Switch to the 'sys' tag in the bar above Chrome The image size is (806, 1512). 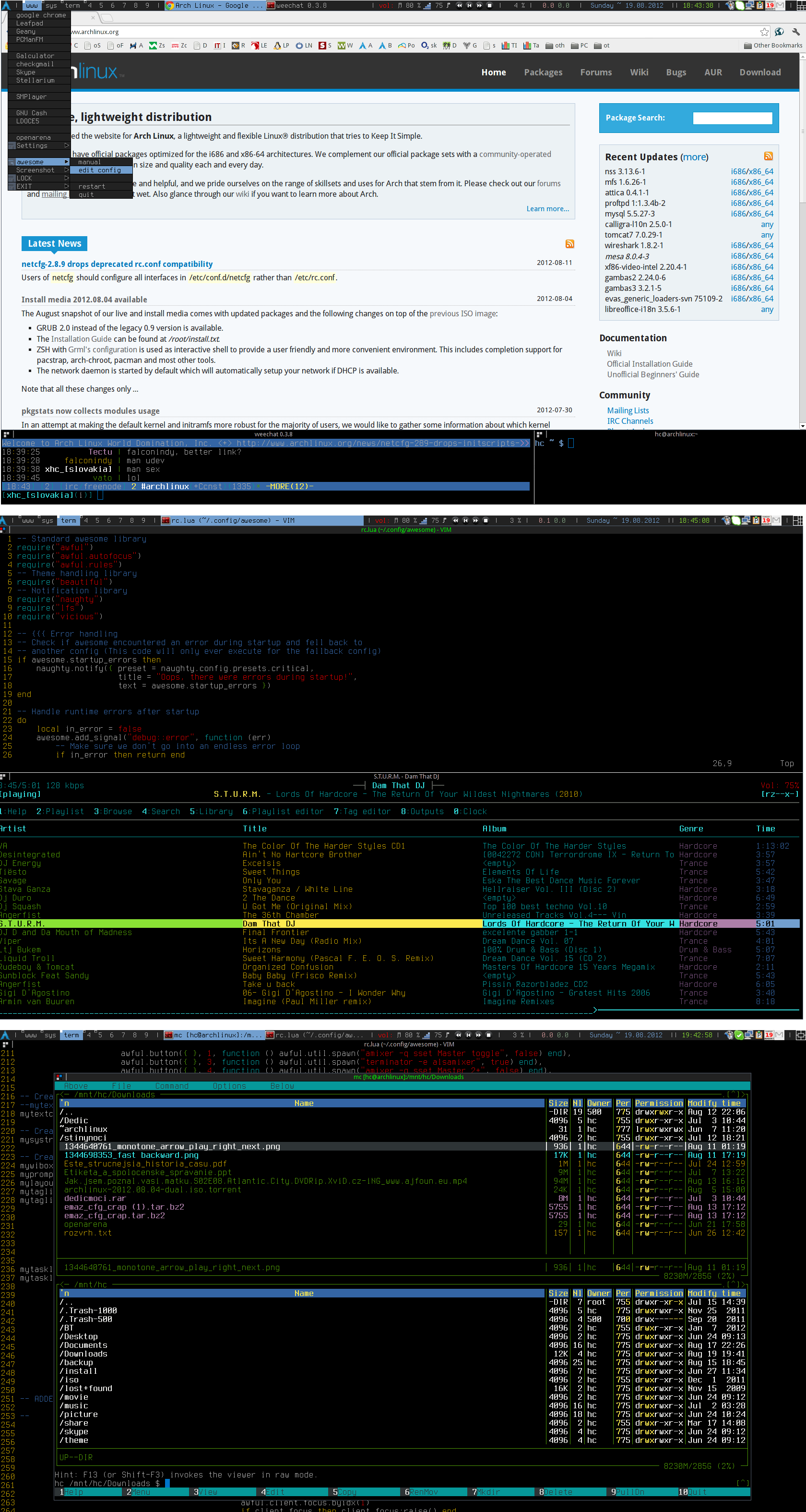[52, 5]
